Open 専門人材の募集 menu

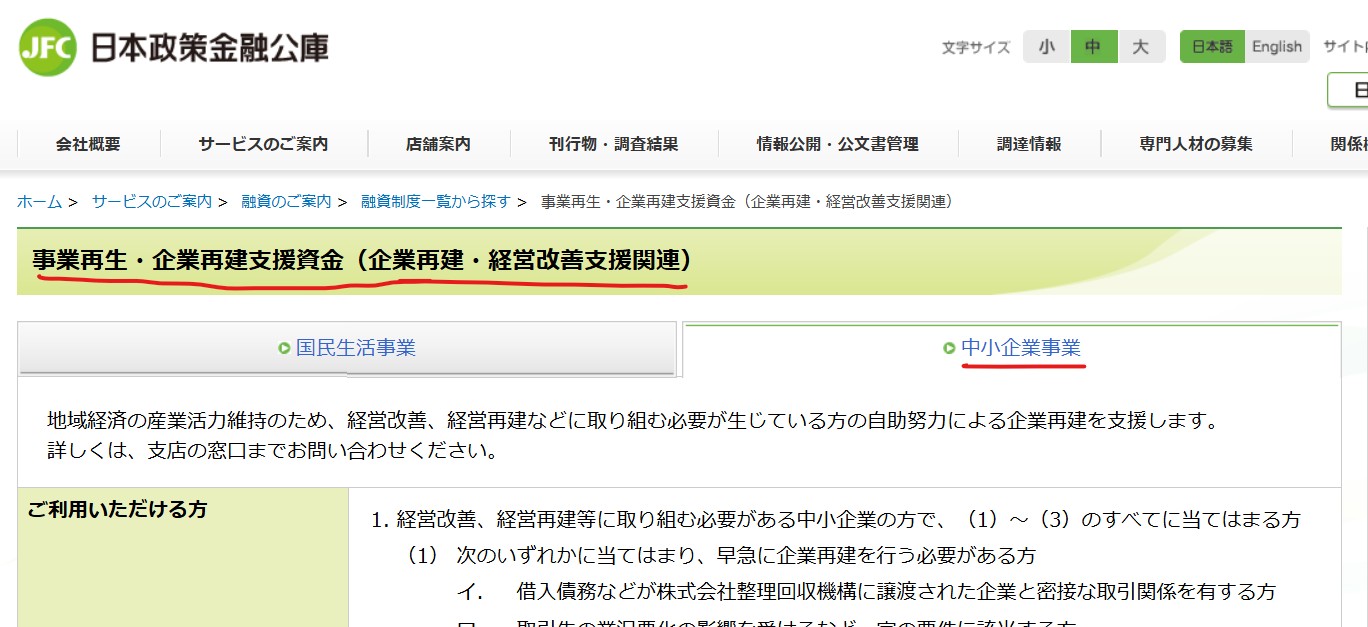pos(1196,144)
